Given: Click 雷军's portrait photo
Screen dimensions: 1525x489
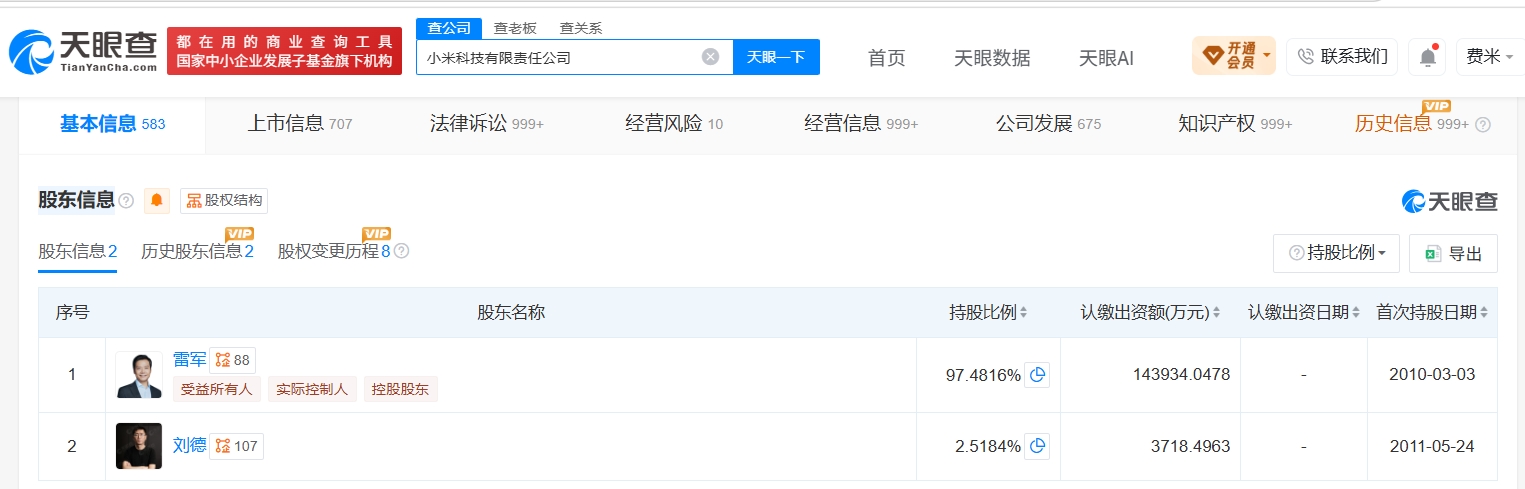Looking at the screenshot, I should click(x=138, y=375).
